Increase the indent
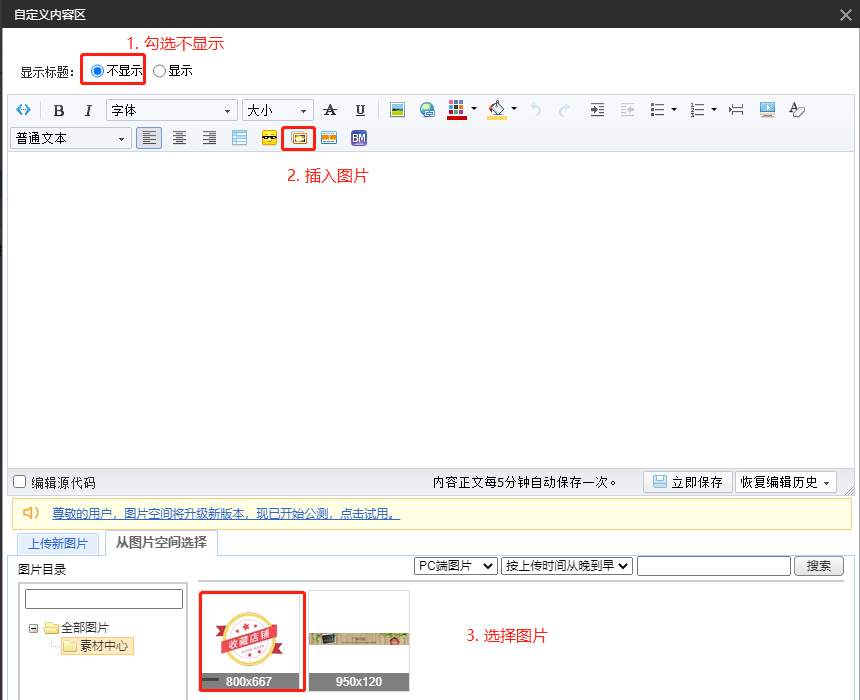This screenshot has width=860, height=700. (x=597, y=110)
